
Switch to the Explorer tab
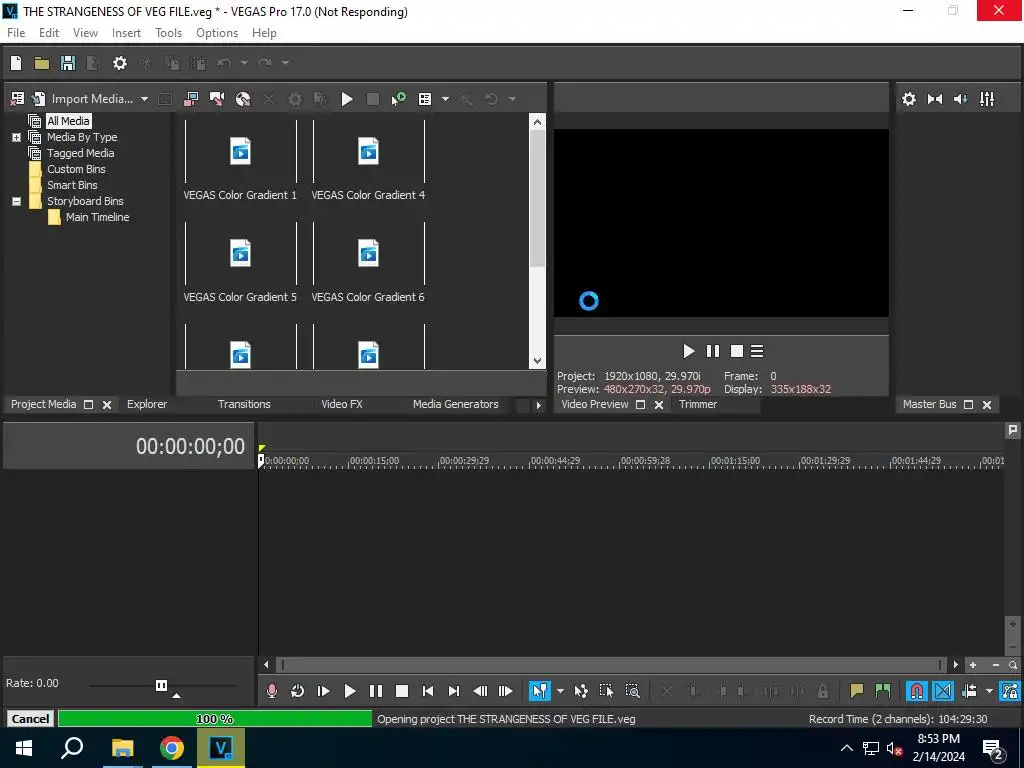click(147, 404)
